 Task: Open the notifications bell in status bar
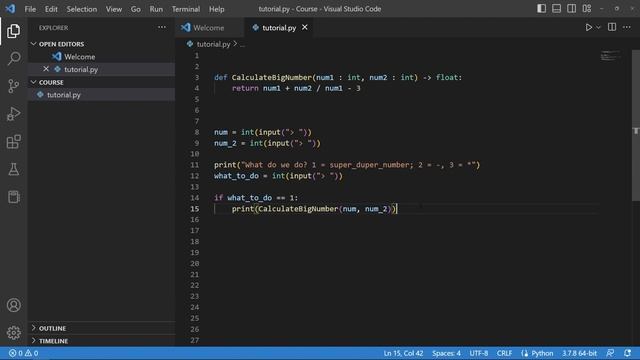[x=627, y=353]
